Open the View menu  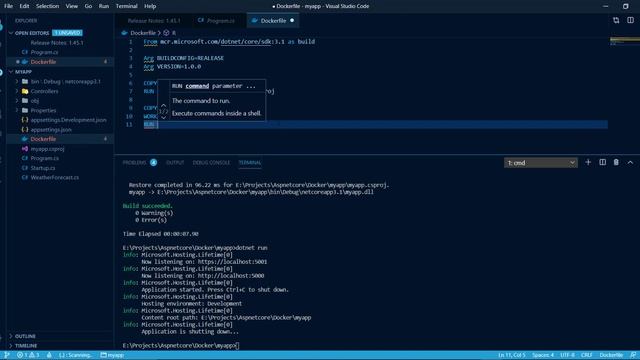click(71, 6)
